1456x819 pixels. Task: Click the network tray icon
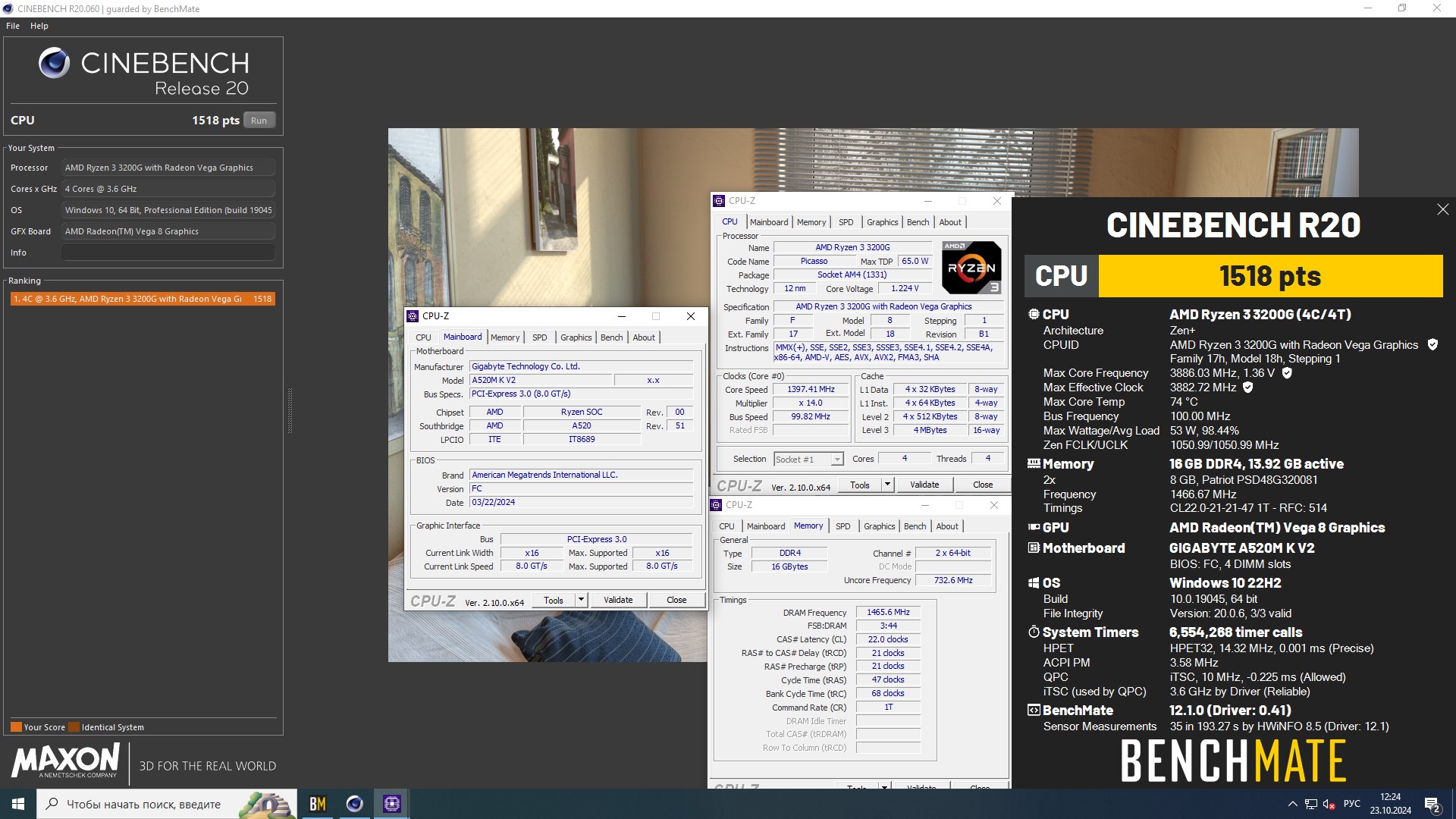[1310, 804]
